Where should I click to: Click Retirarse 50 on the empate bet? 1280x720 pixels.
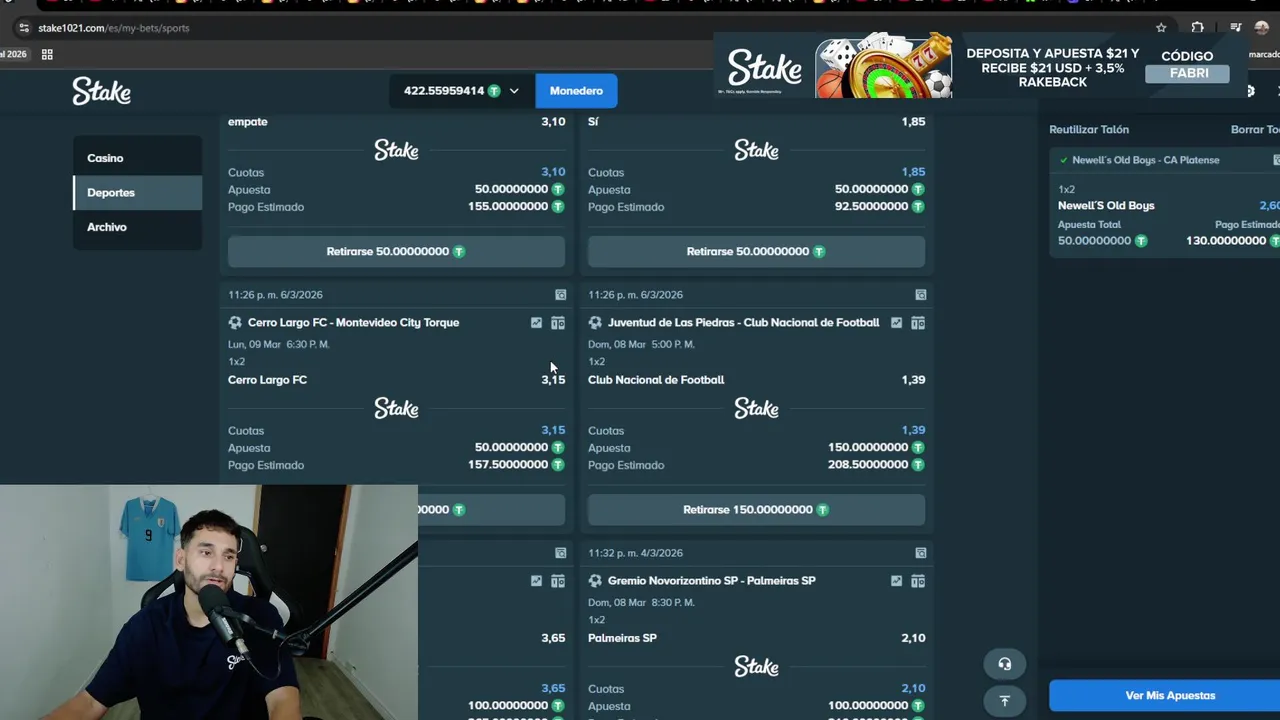(396, 251)
